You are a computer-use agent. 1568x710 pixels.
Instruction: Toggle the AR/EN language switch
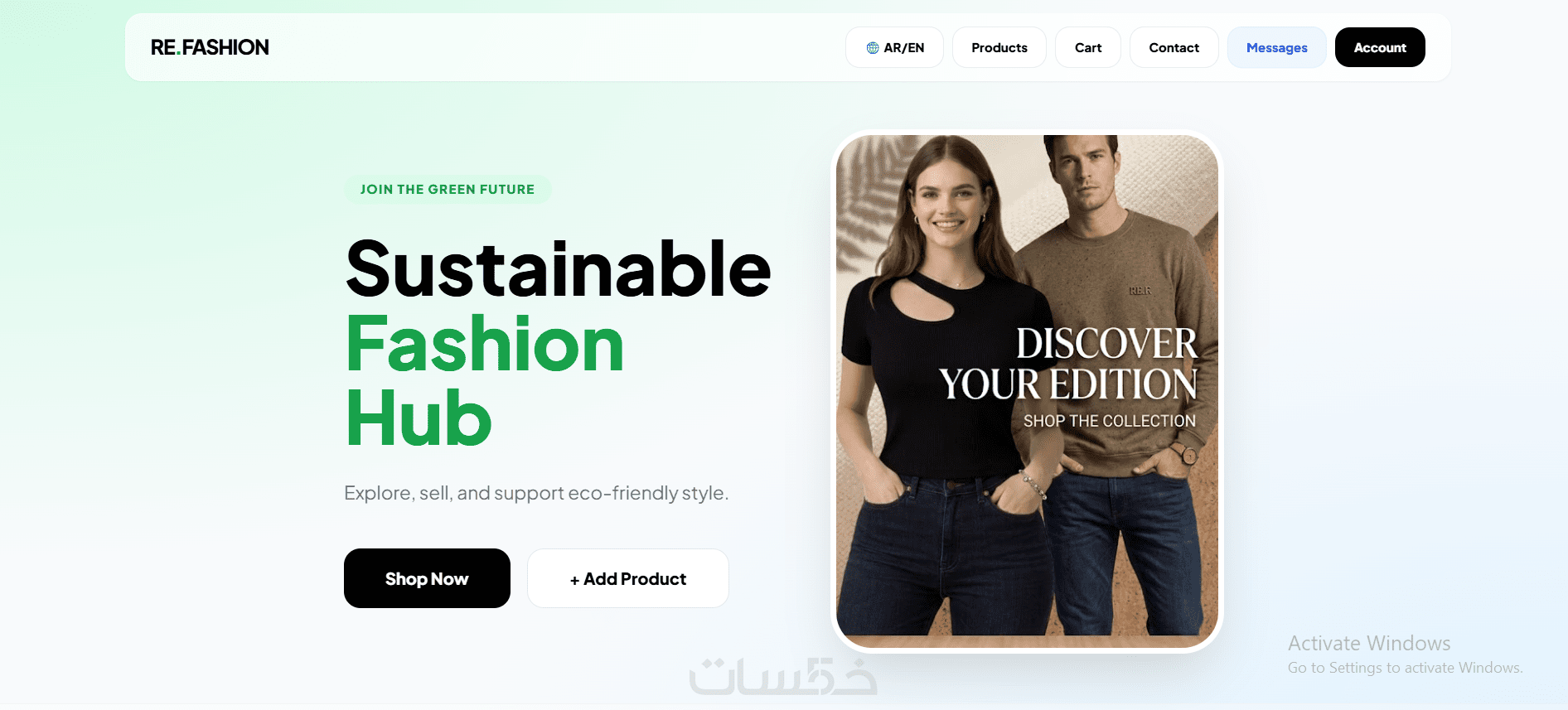point(894,47)
